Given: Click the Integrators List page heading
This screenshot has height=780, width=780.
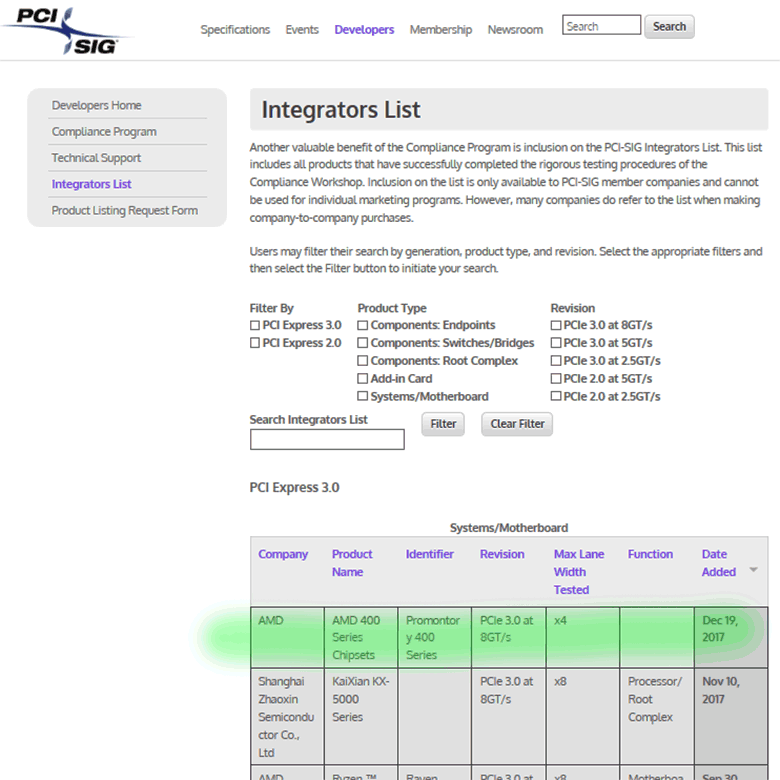Looking at the screenshot, I should 341,110.
